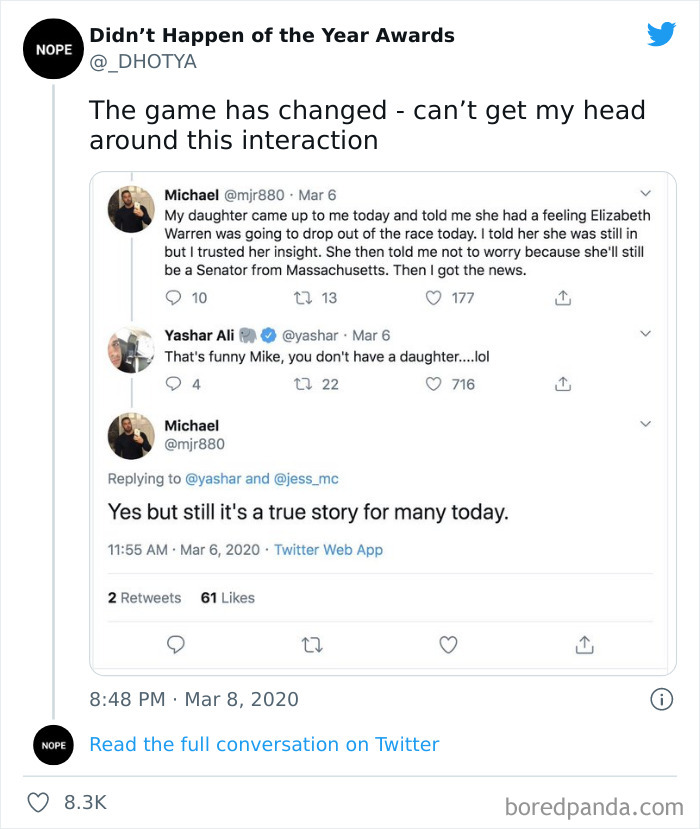Screen dimensions: 700x829
Task: Like the bottom embedded tweet
Action: click(x=448, y=645)
